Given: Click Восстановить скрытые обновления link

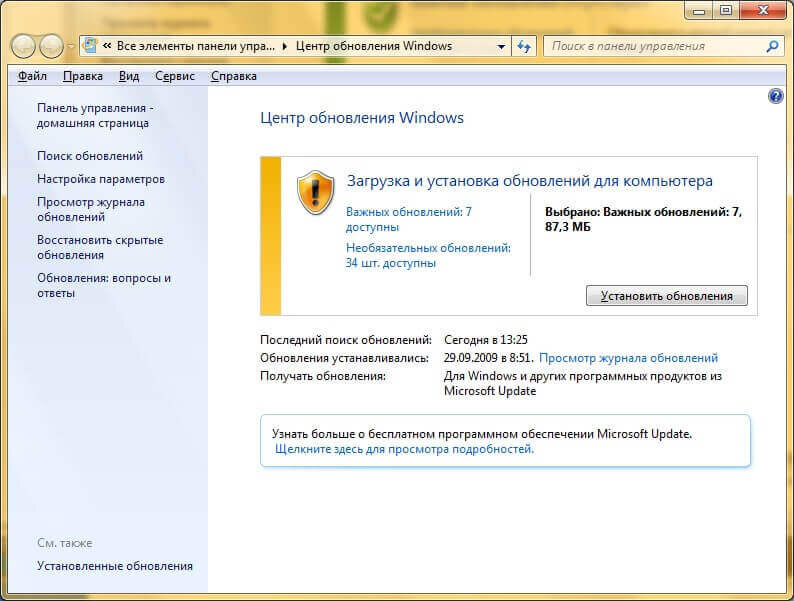Looking at the screenshot, I should (100, 248).
